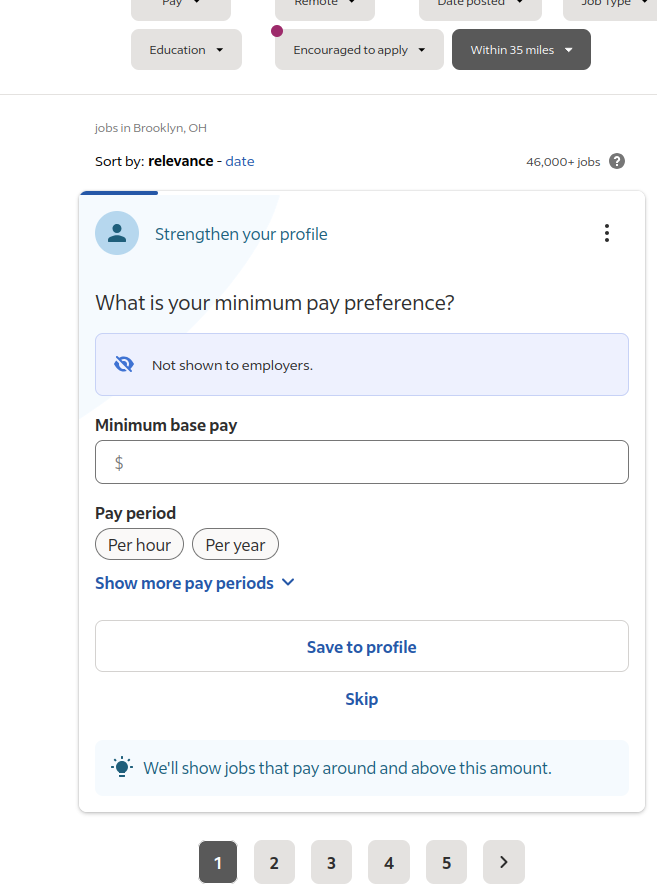The image size is (657, 886).
Task: Open the Education filter dropdown
Action: [186, 50]
